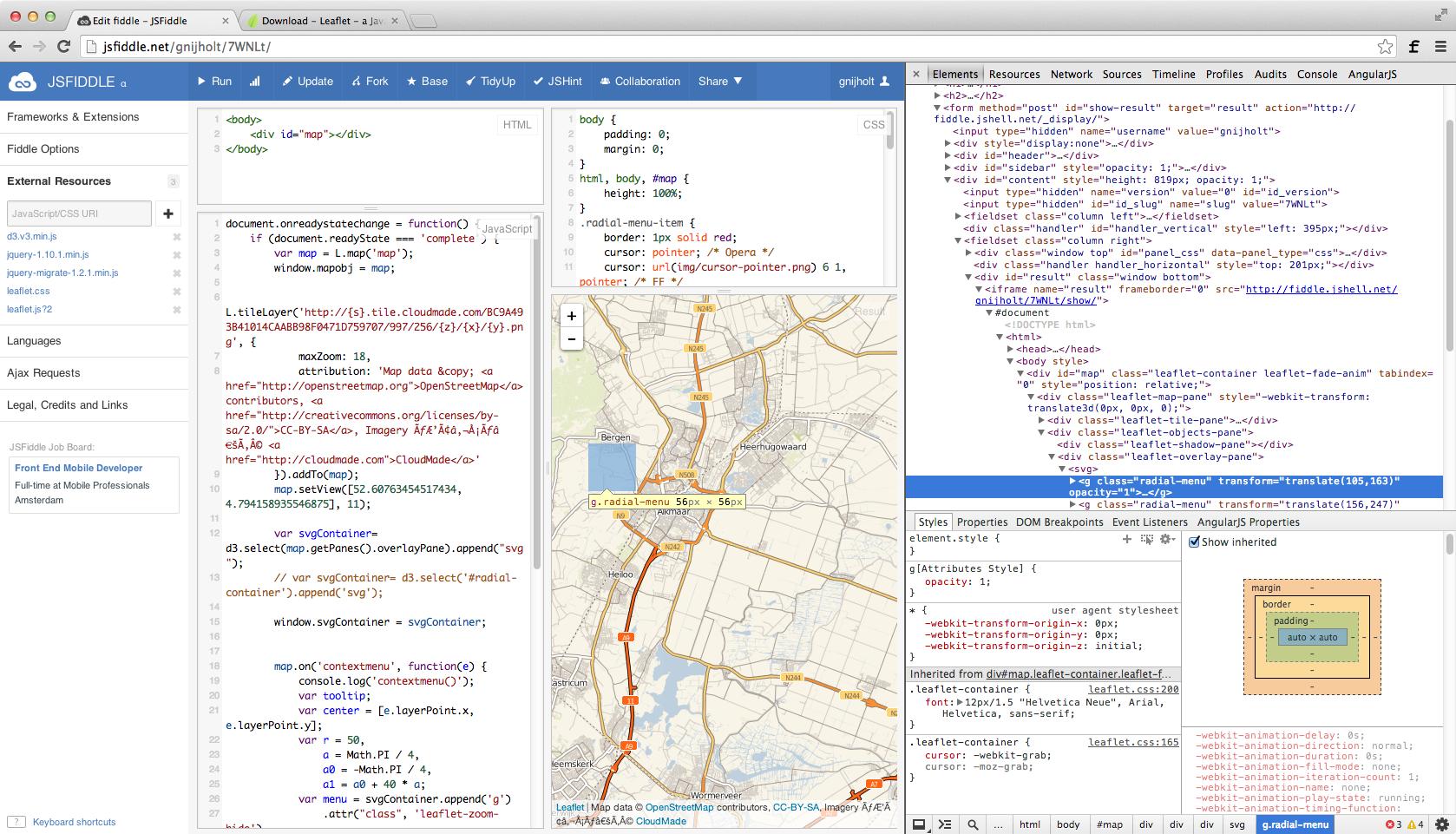Viewport: 1456px width, 834px height.
Task: Switch to Download - Leaflet browser tab
Action: [x=322, y=20]
